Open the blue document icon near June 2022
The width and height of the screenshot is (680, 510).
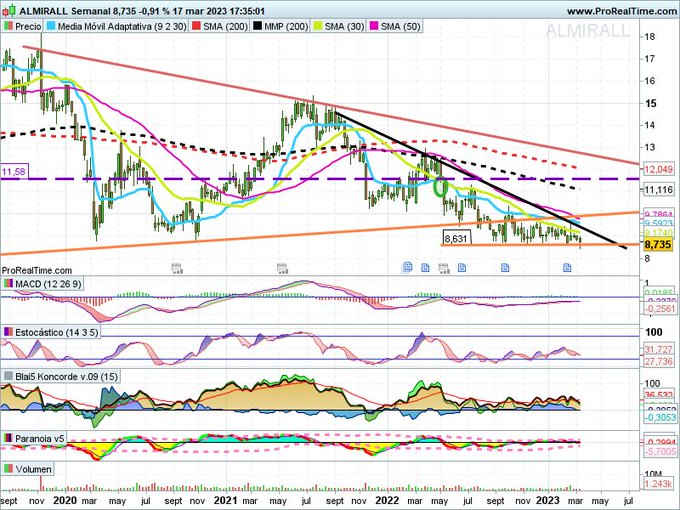coord(462,267)
